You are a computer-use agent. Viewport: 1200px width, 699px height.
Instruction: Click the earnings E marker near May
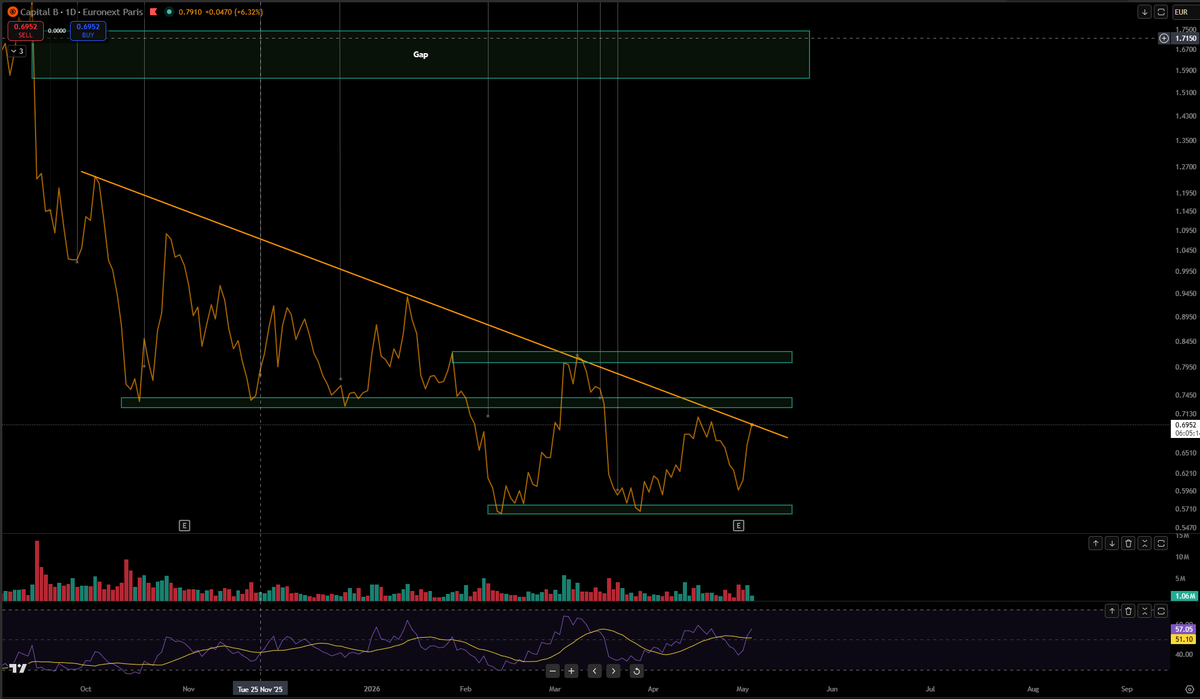tap(738, 524)
